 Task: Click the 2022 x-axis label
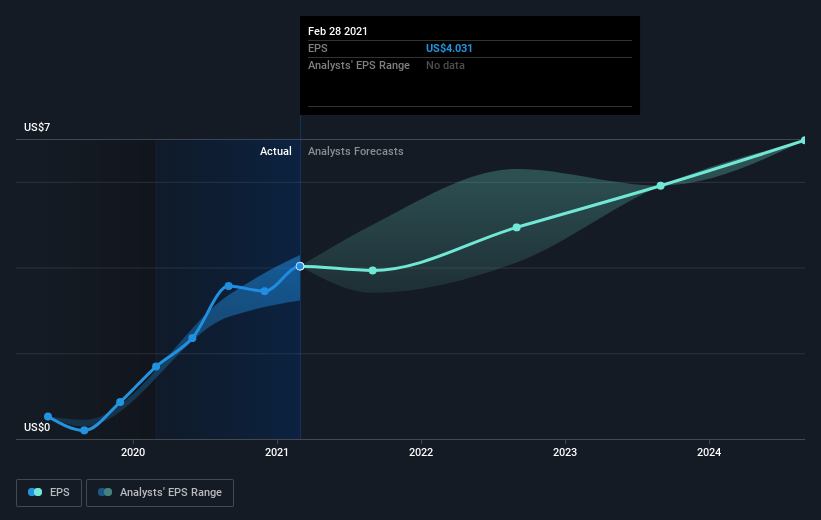click(x=421, y=452)
